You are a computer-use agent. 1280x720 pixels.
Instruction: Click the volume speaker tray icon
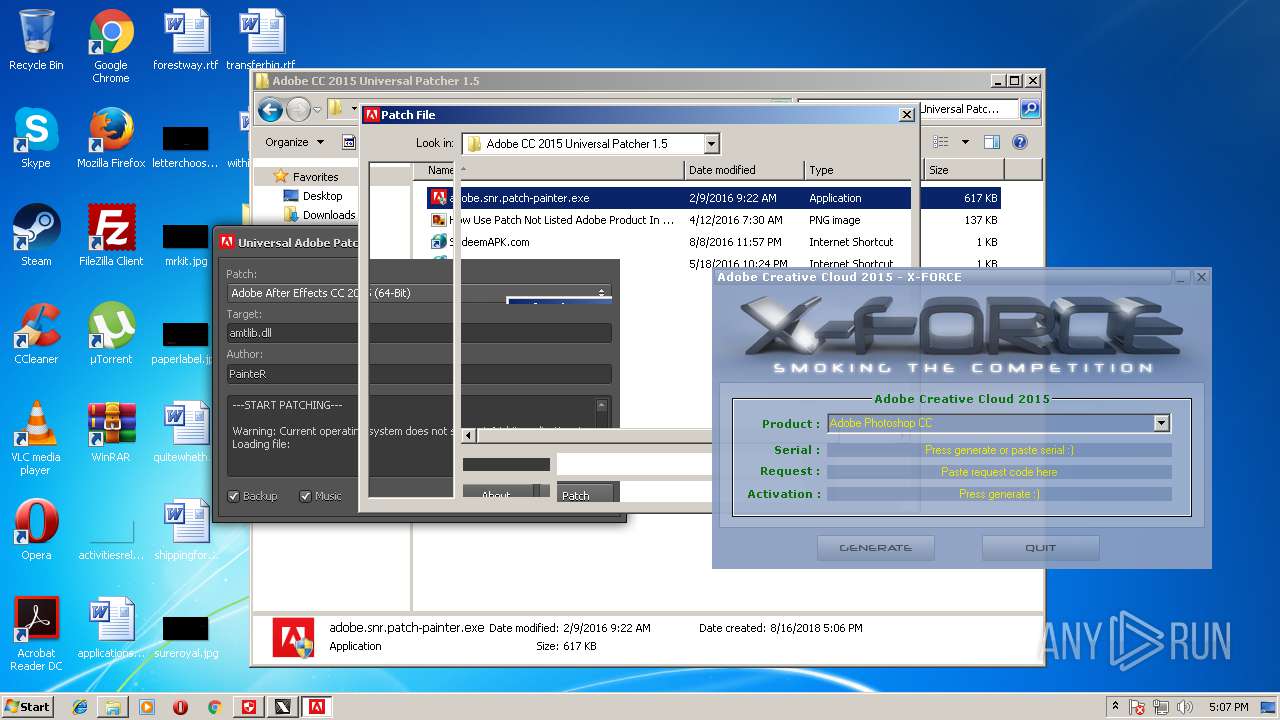1185,707
